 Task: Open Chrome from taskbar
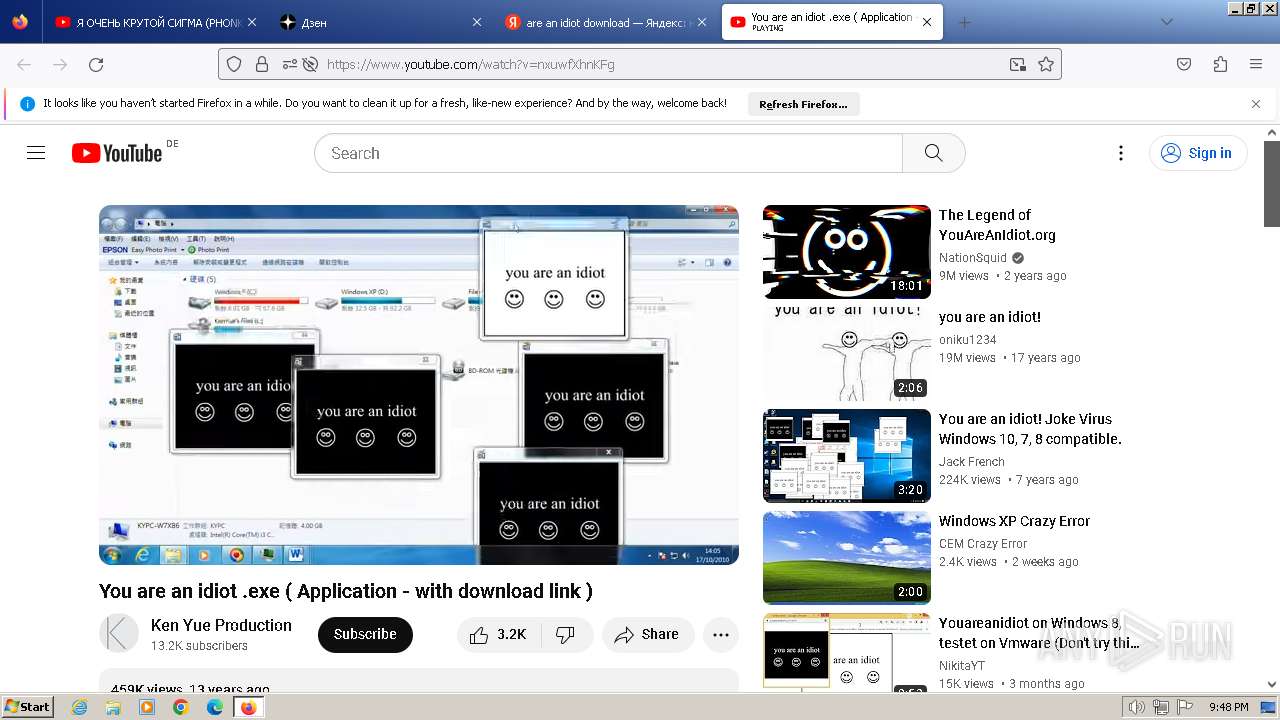(x=180, y=707)
